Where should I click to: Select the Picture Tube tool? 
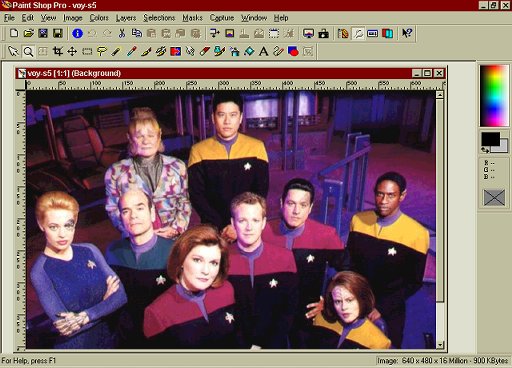tap(219, 51)
